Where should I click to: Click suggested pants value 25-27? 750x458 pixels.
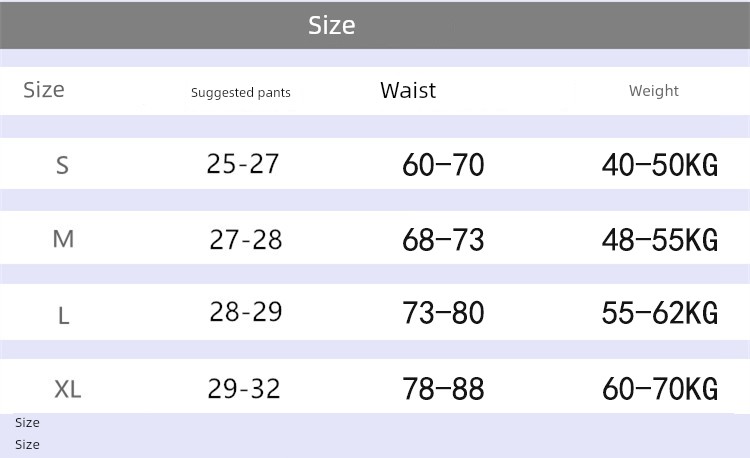tap(243, 164)
